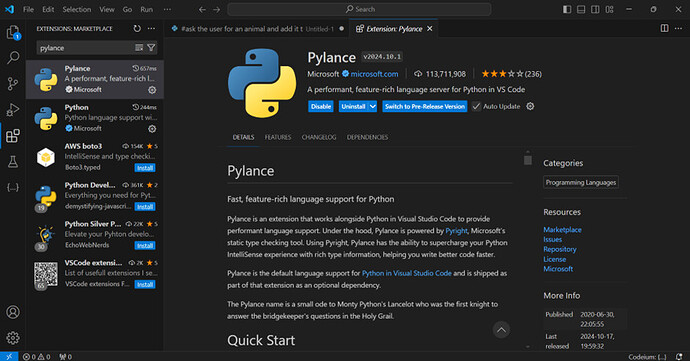This screenshot has height=361, width=690.
Task: Refresh the extensions marketplace list
Action: point(137,29)
